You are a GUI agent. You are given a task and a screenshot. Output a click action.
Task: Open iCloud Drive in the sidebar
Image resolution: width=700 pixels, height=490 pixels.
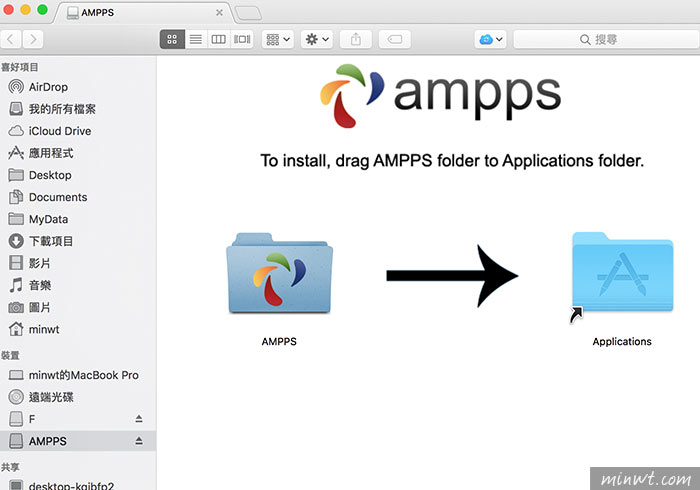78,131
